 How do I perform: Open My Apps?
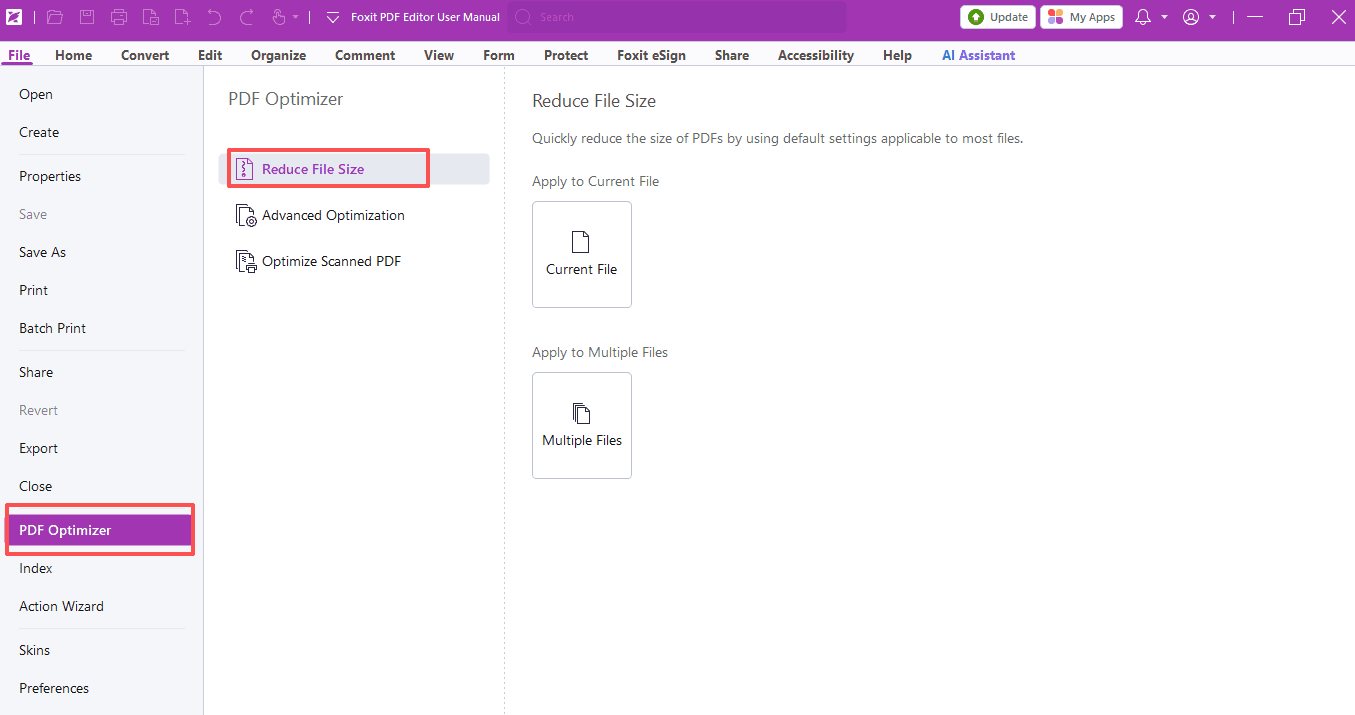pyautogui.click(x=1081, y=17)
